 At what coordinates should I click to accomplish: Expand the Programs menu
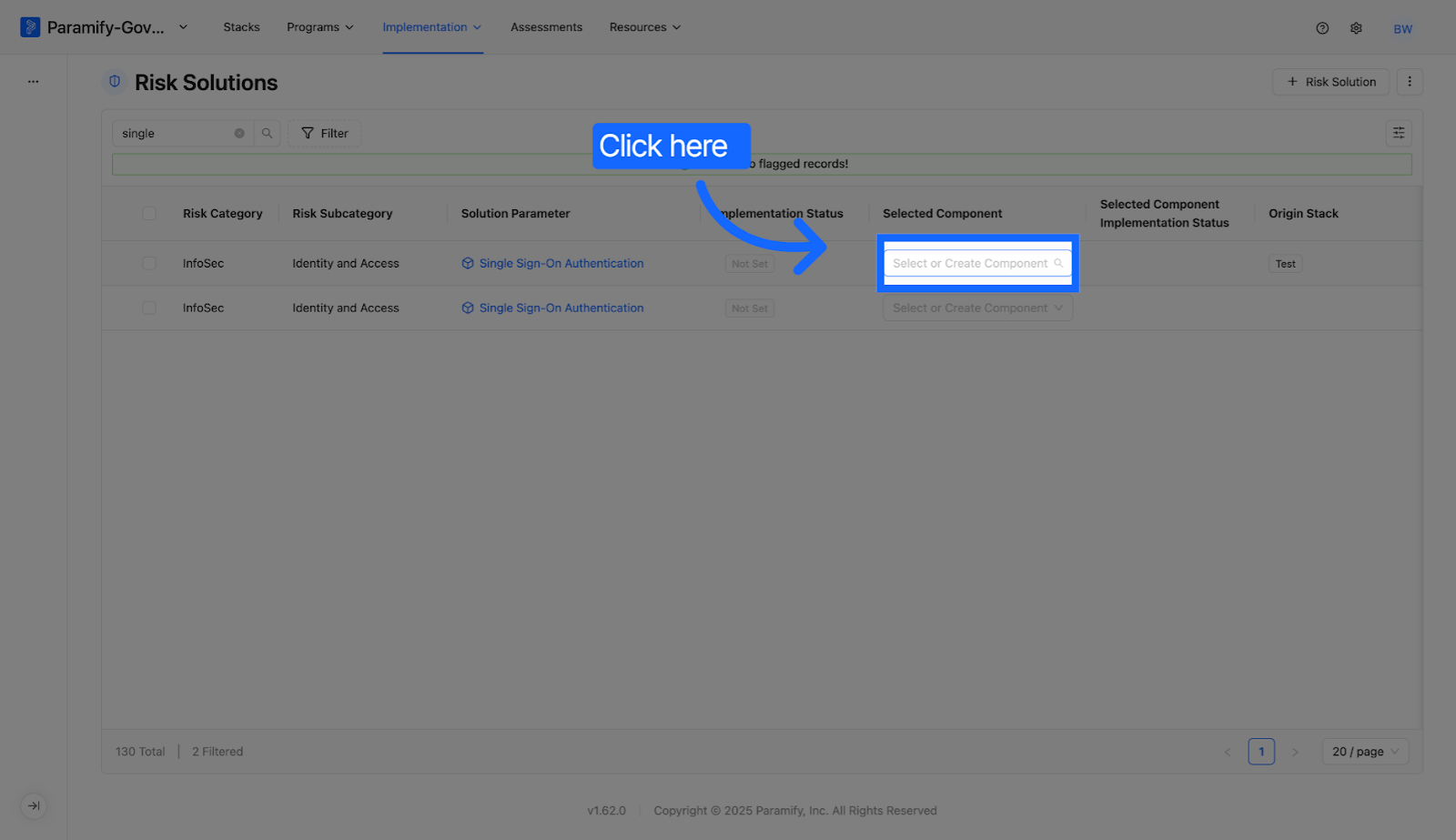[320, 27]
